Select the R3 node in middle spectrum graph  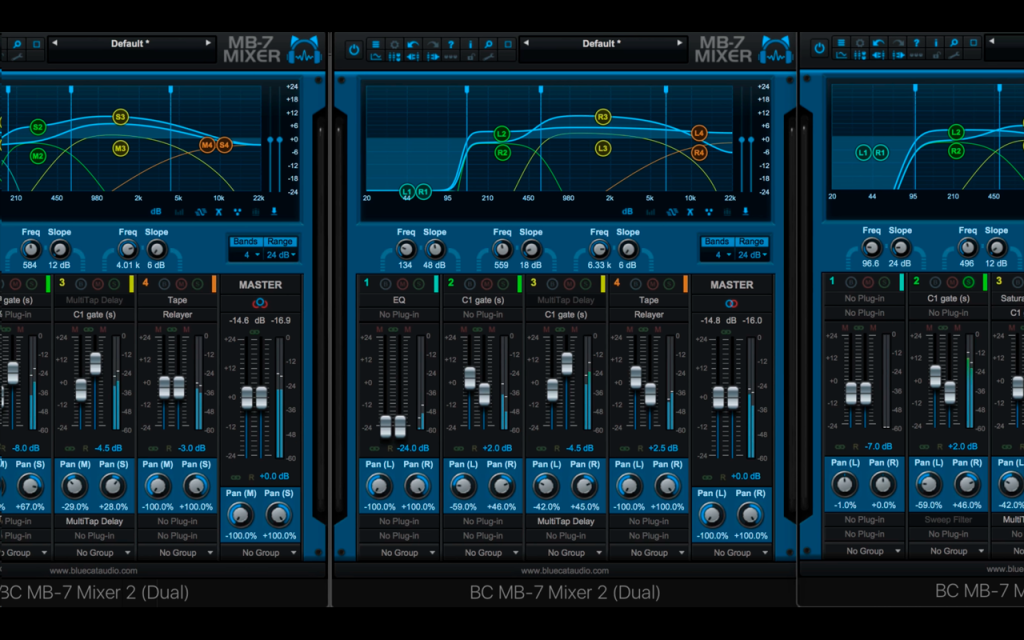tap(603, 117)
